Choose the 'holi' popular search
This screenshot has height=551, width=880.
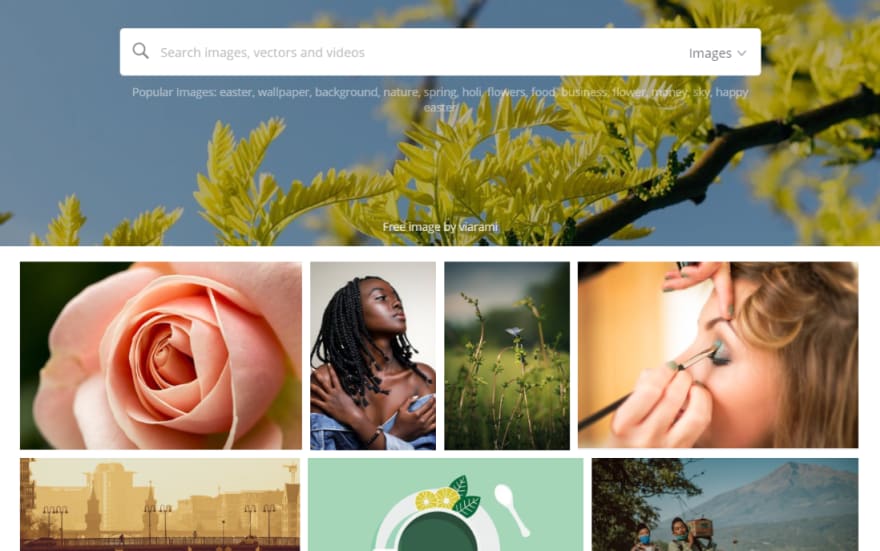pos(471,92)
